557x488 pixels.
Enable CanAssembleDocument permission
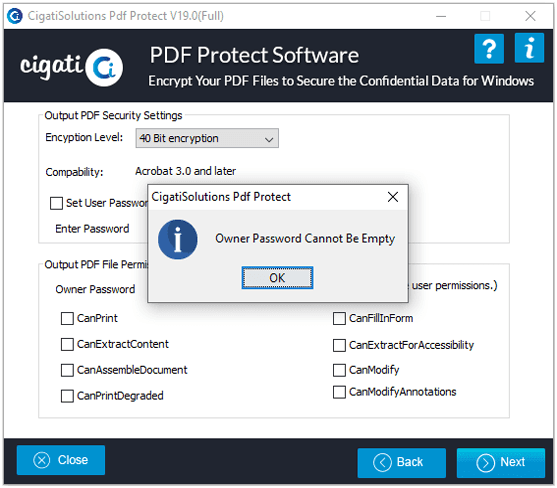click(x=67, y=370)
